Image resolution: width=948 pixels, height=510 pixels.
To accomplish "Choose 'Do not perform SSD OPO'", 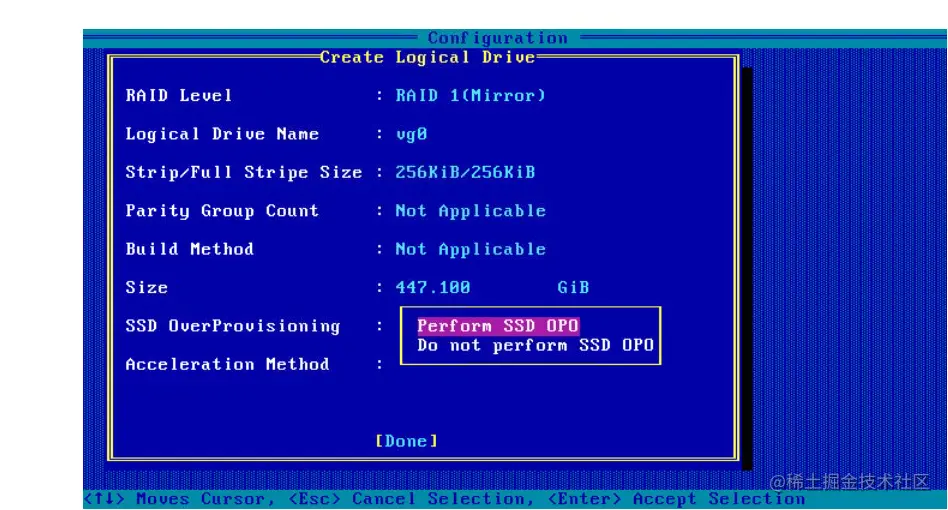I will (535, 346).
